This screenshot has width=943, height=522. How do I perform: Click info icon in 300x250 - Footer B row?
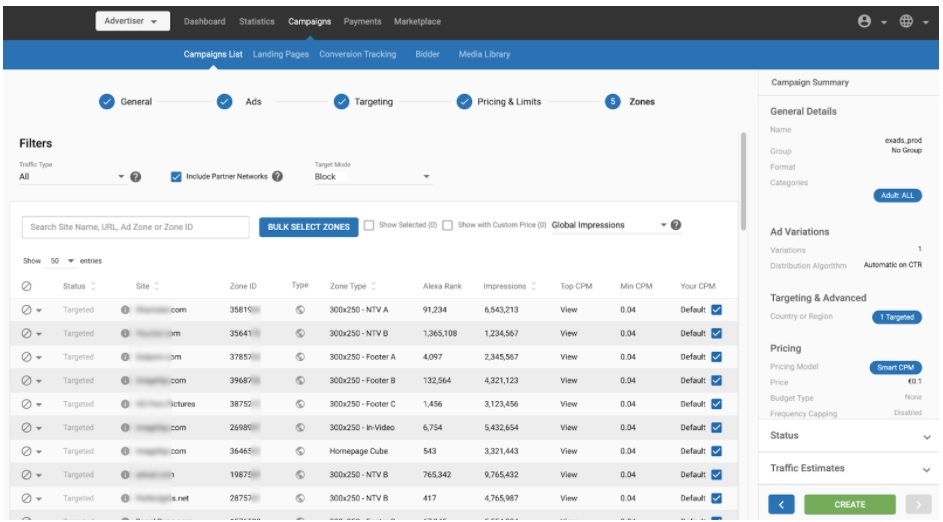125,380
